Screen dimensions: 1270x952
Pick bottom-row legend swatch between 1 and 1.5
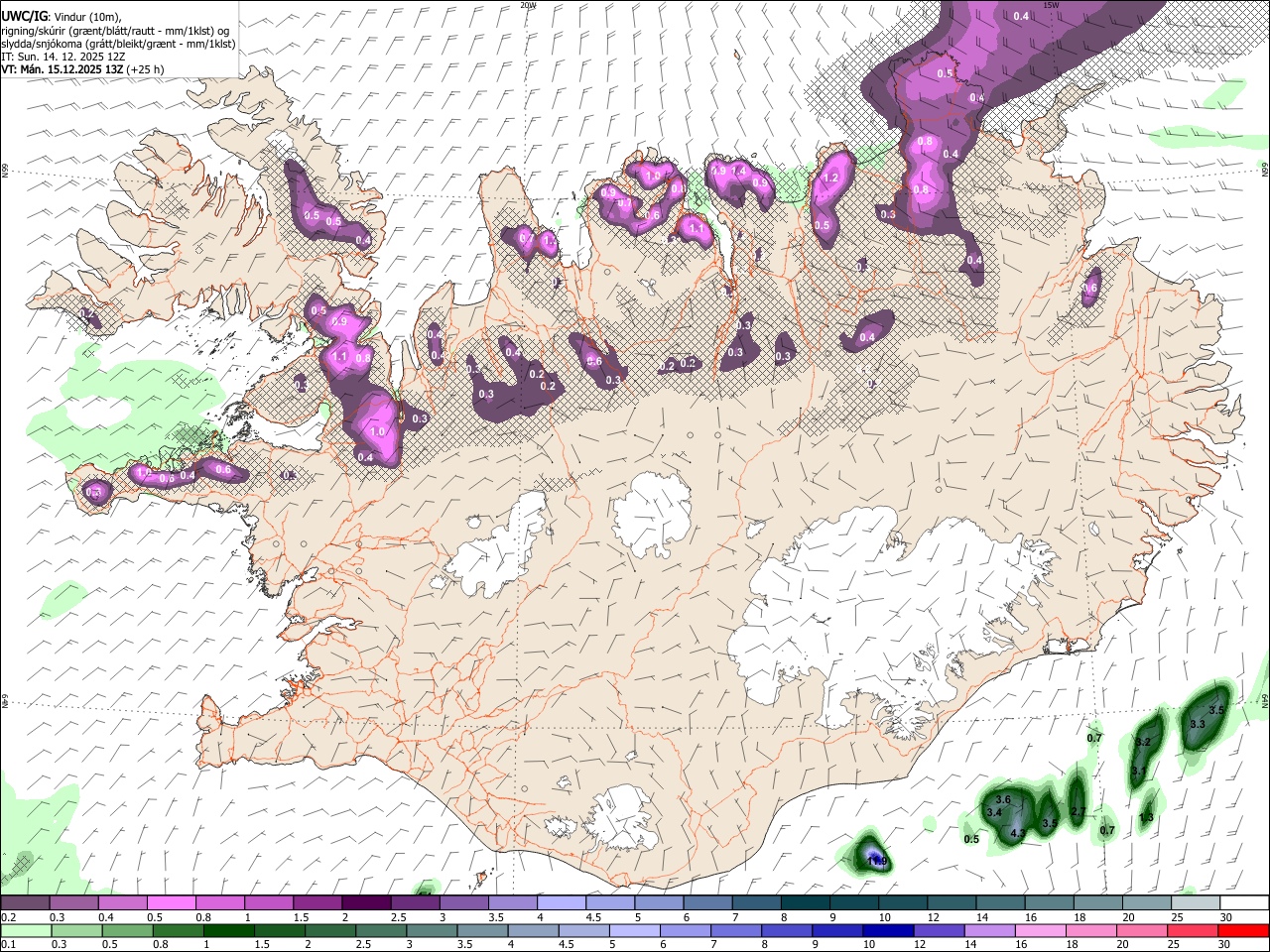229,931
